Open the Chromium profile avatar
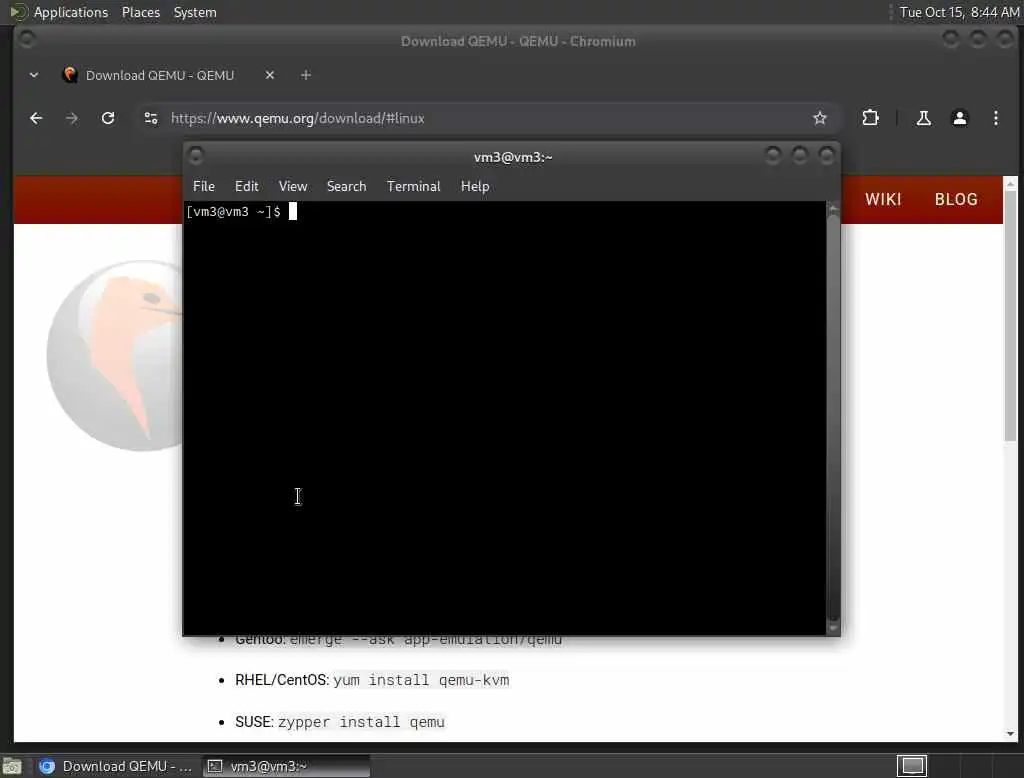Viewport: 1024px width, 778px height. [x=959, y=118]
